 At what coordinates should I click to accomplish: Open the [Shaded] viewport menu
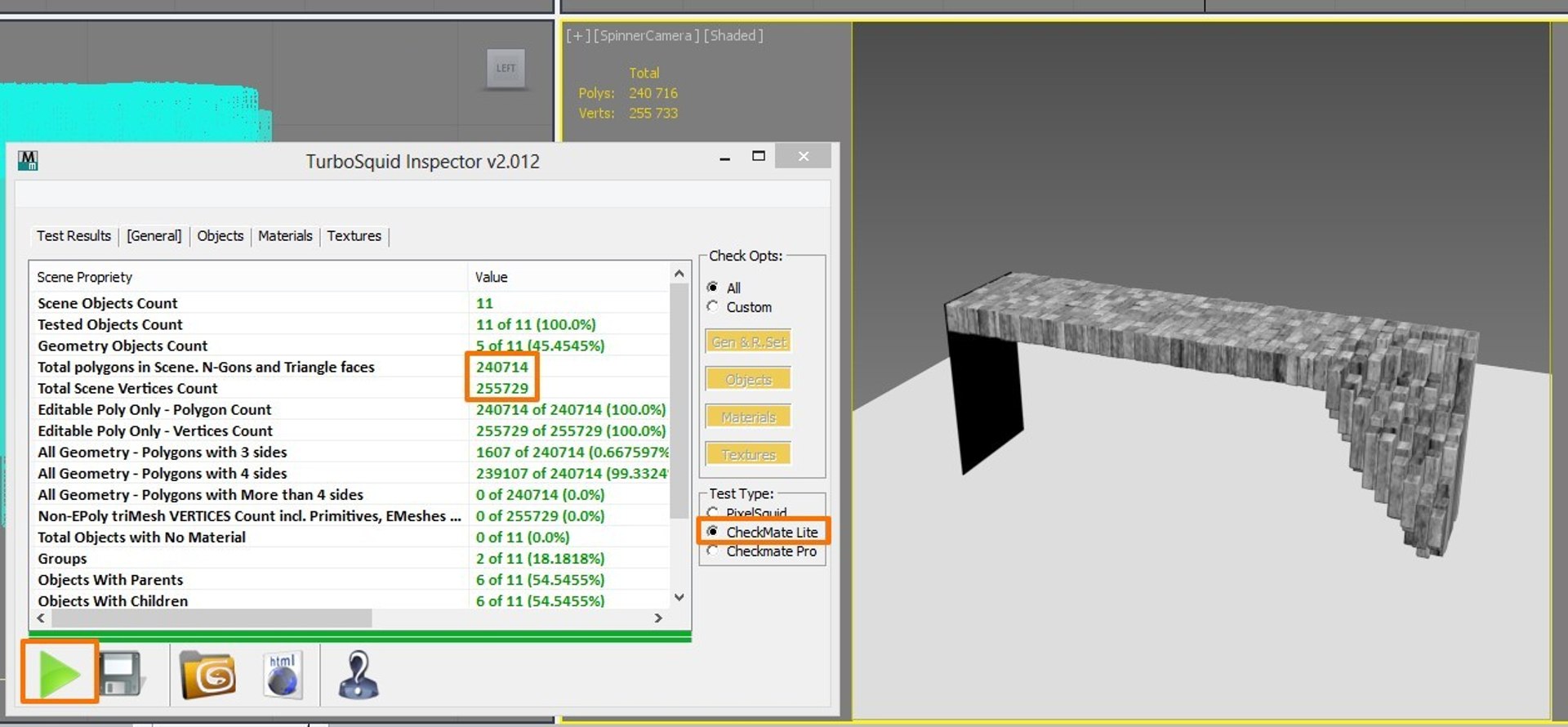tap(733, 36)
